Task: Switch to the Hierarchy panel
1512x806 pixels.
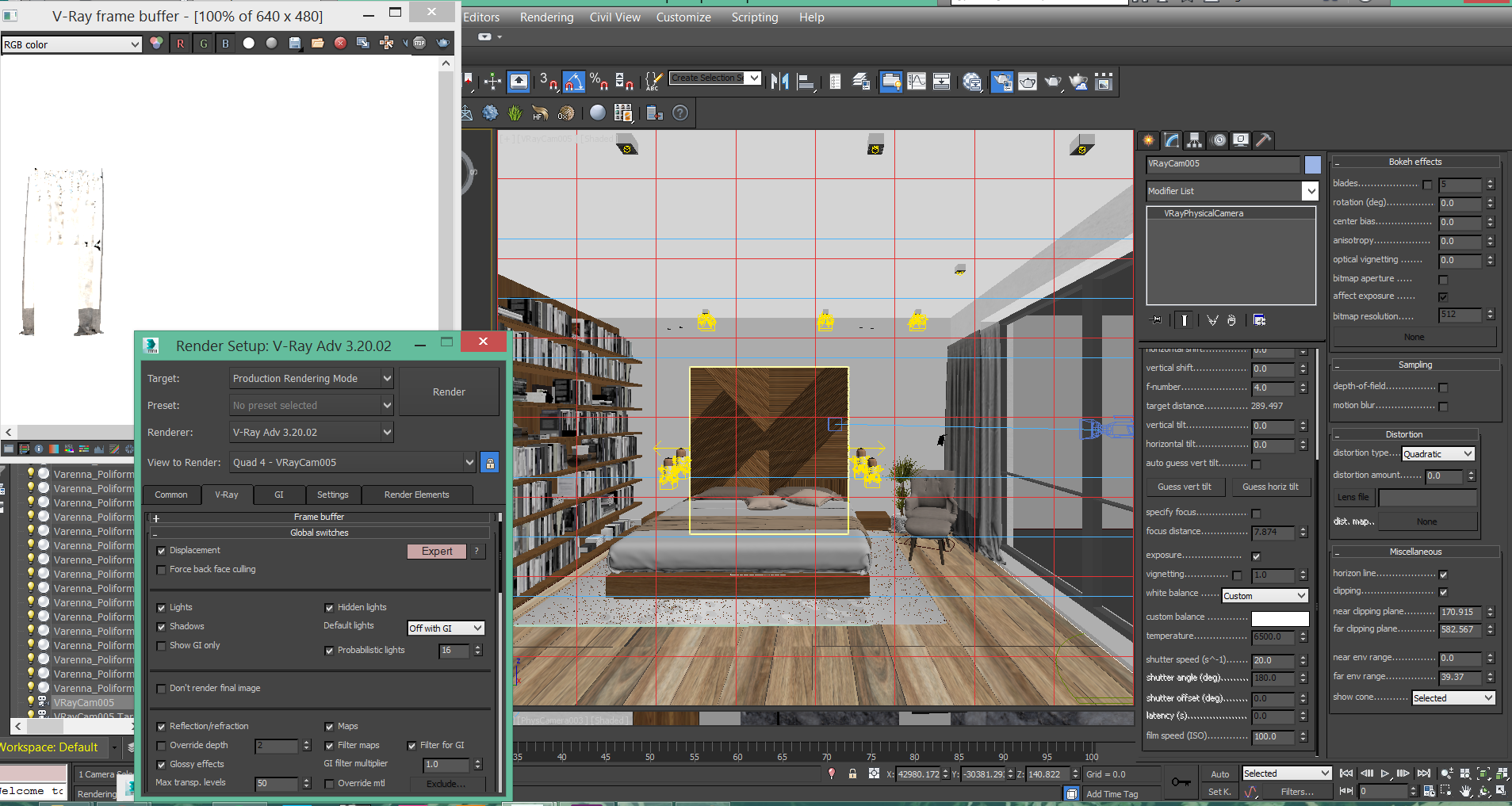Action: 1195,141
